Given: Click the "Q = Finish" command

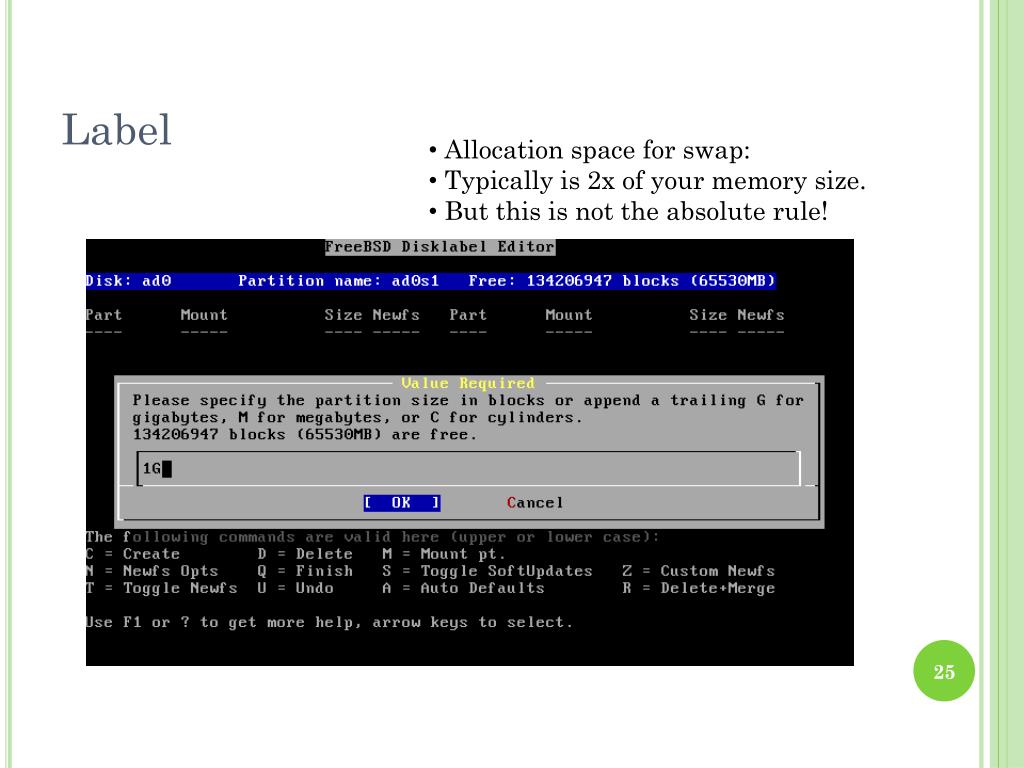Looking at the screenshot, I should pos(305,571).
